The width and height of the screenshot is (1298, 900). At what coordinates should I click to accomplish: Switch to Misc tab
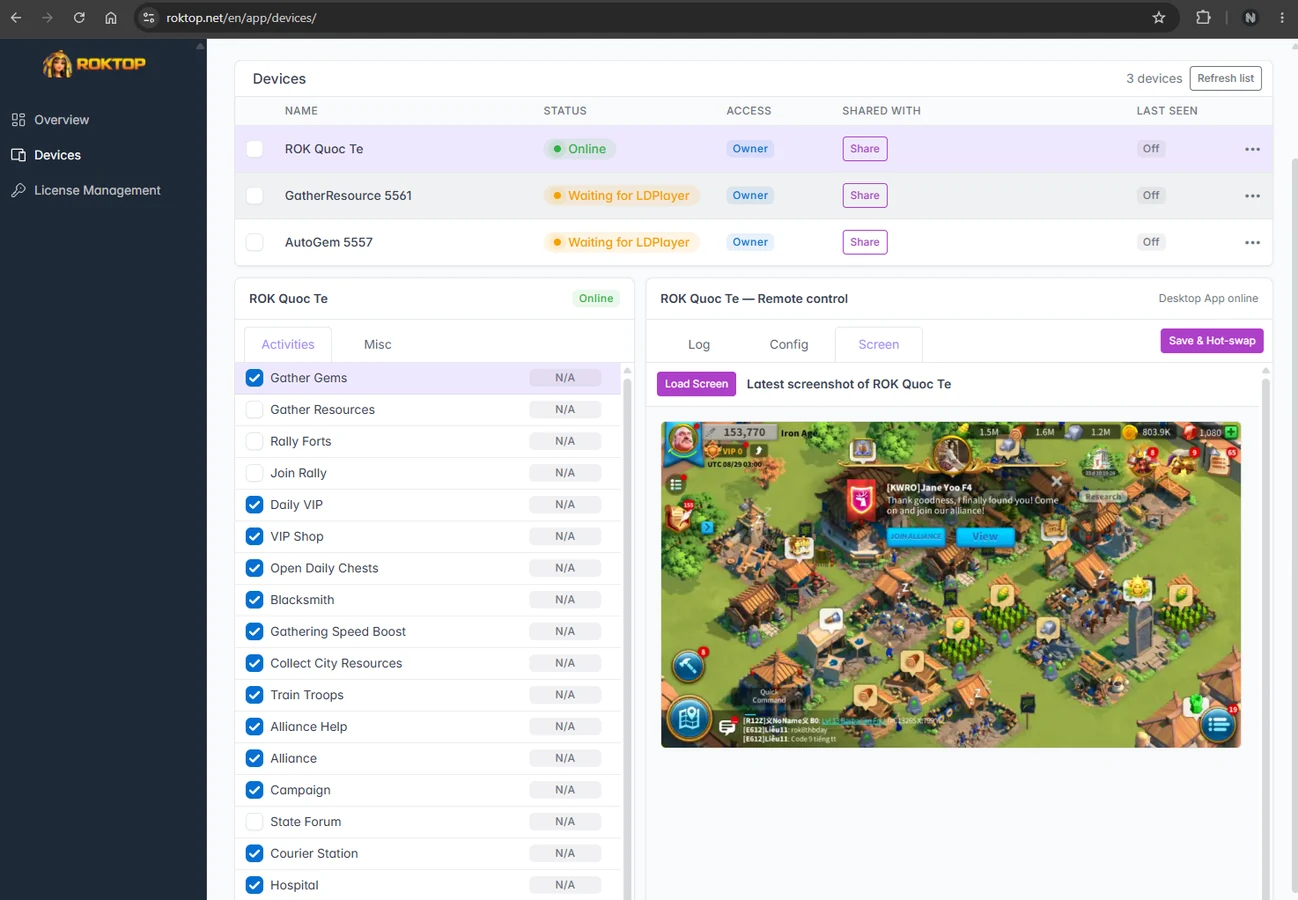(377, 344)
